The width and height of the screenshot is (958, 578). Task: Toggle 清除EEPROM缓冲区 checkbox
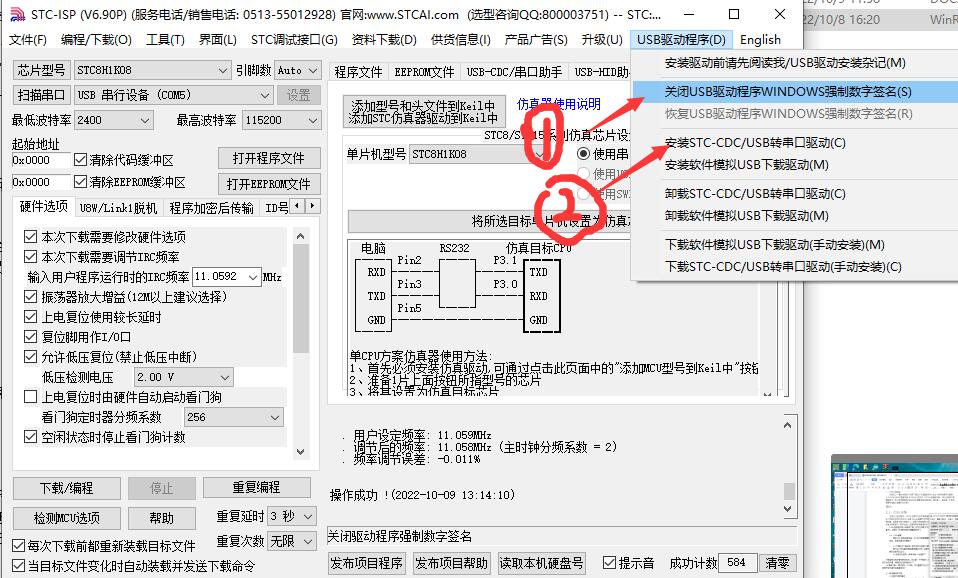click(81, 182)
